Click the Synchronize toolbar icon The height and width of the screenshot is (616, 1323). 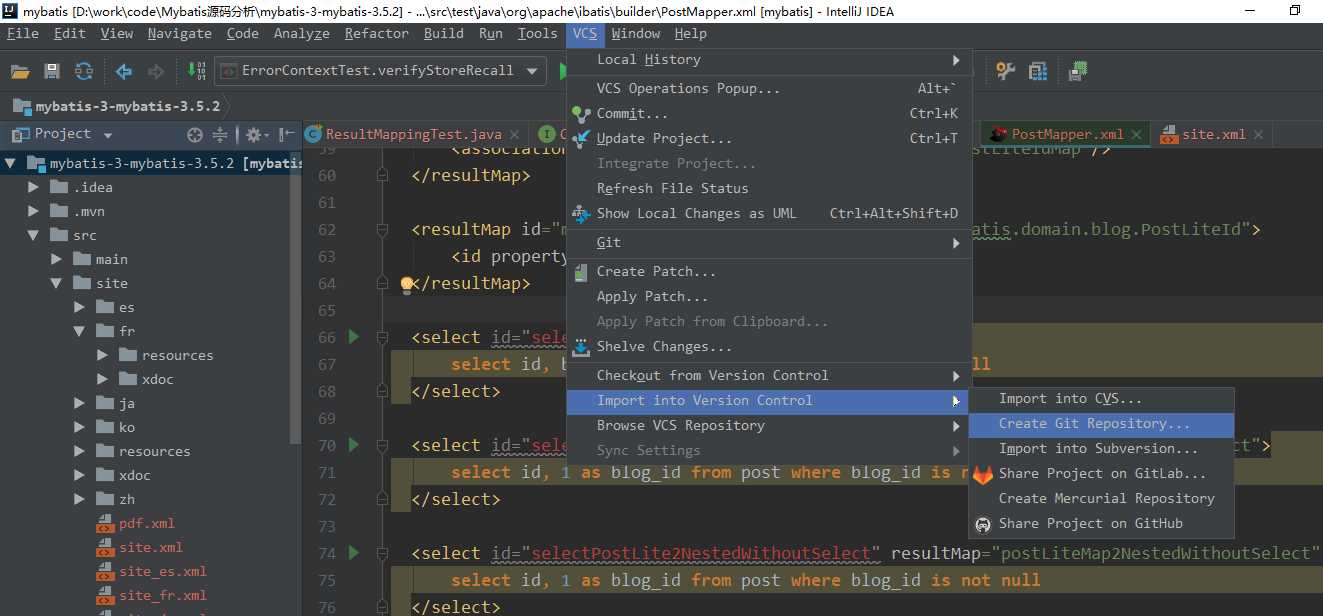tap(84, 71)
